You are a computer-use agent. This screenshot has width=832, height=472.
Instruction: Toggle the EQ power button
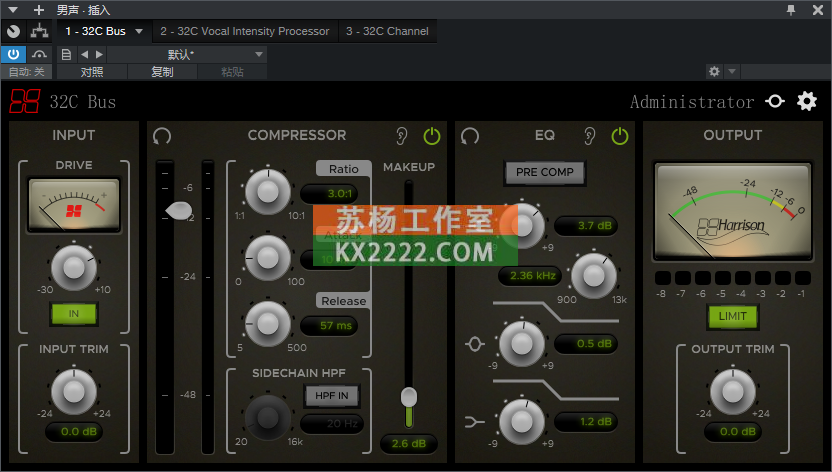pos(620,136)
